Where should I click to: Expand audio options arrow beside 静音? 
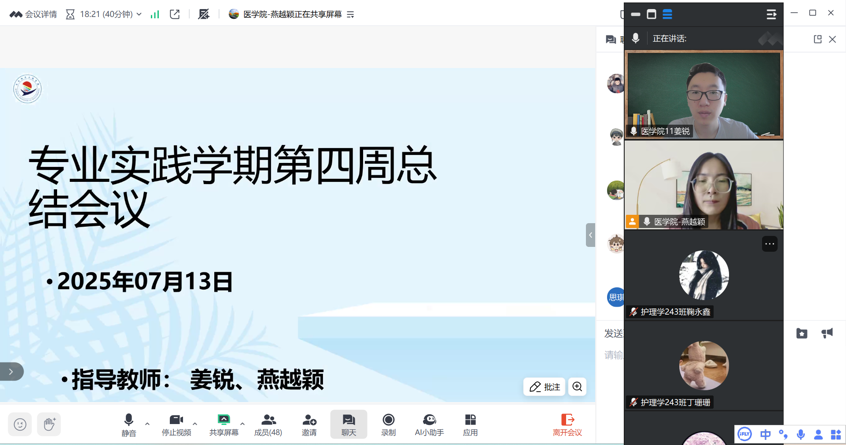(x=148, y=424)
